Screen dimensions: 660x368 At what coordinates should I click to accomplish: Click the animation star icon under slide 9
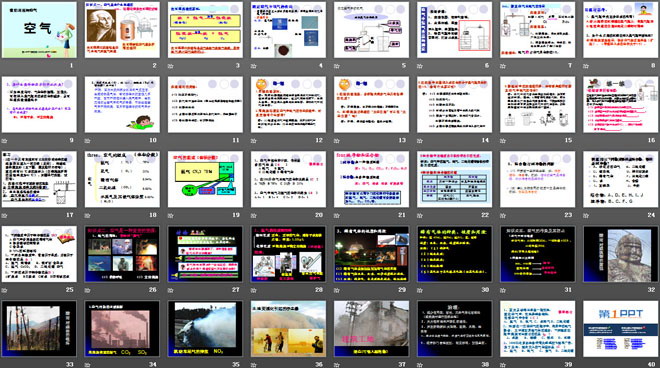(x=4, y=141)
